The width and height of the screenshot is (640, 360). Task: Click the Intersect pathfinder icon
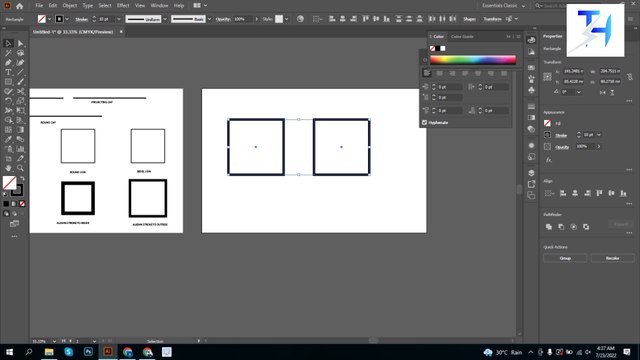pyautogui.click(x=573, y=227)
